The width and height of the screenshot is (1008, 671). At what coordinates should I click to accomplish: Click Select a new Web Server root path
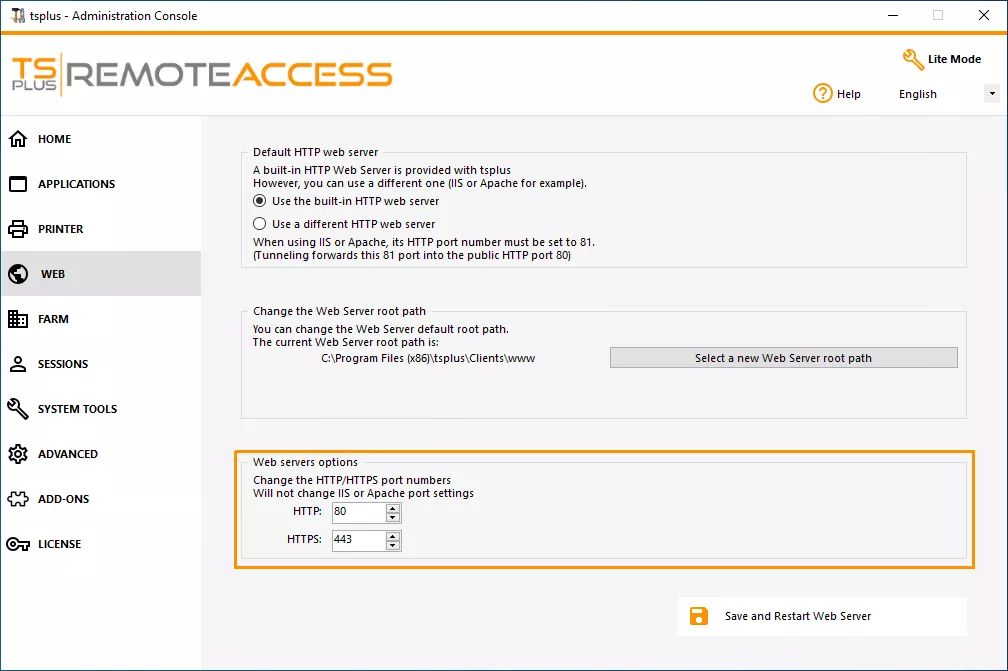[783, 357]
